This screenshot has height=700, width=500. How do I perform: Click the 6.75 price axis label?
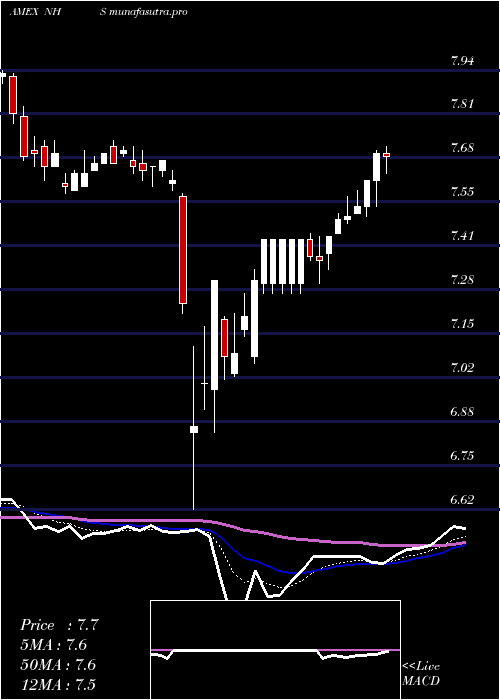[x=462, y=456]
